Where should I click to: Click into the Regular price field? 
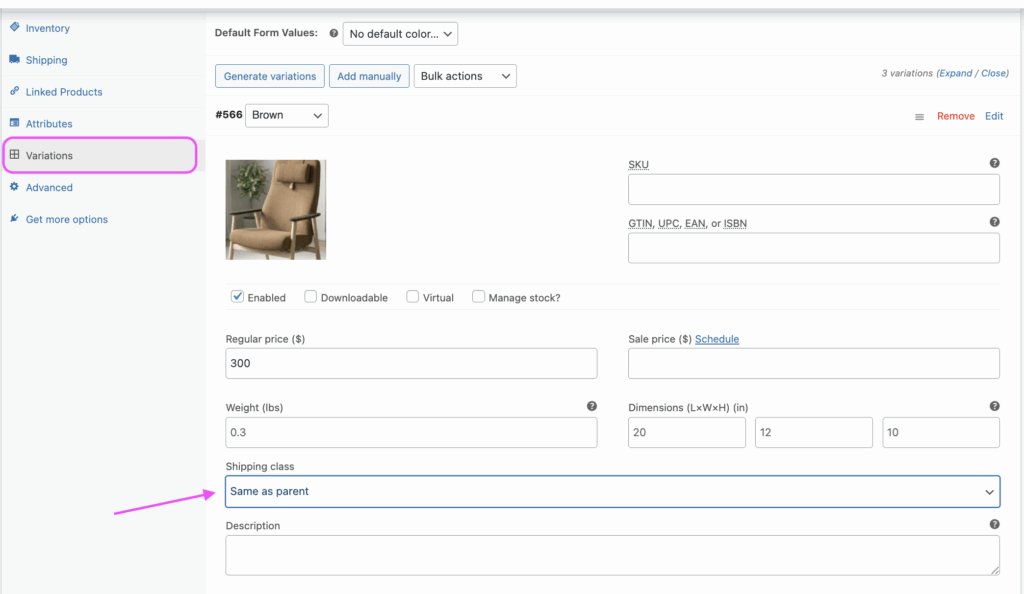(411, 363)
